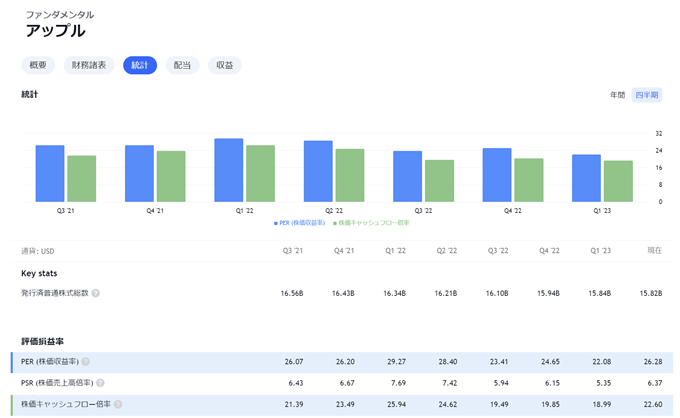This screenshot has height=418, width=680.
Task: Toggle 株価キャッシュフロー倍率 series in chart legend
Action: coord(371,223)
